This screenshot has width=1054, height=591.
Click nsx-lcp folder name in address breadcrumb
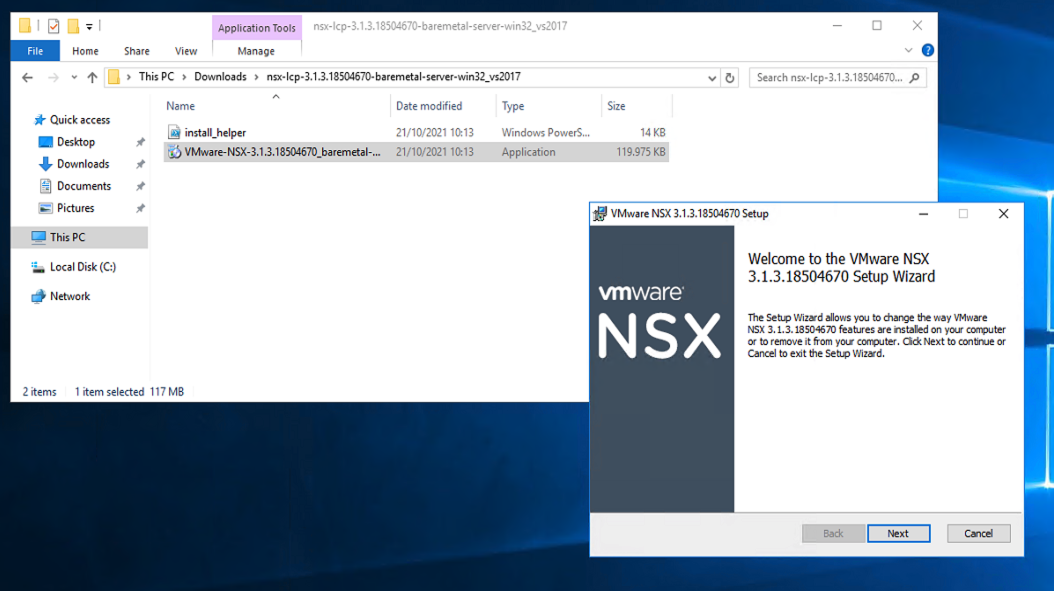tap(393, 77)
